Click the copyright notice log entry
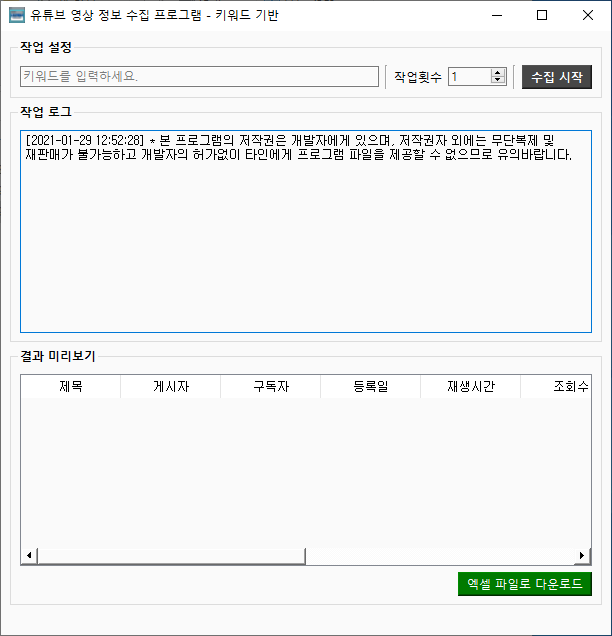612x636 pixels. pyautogui.click(x=299, y=148)
